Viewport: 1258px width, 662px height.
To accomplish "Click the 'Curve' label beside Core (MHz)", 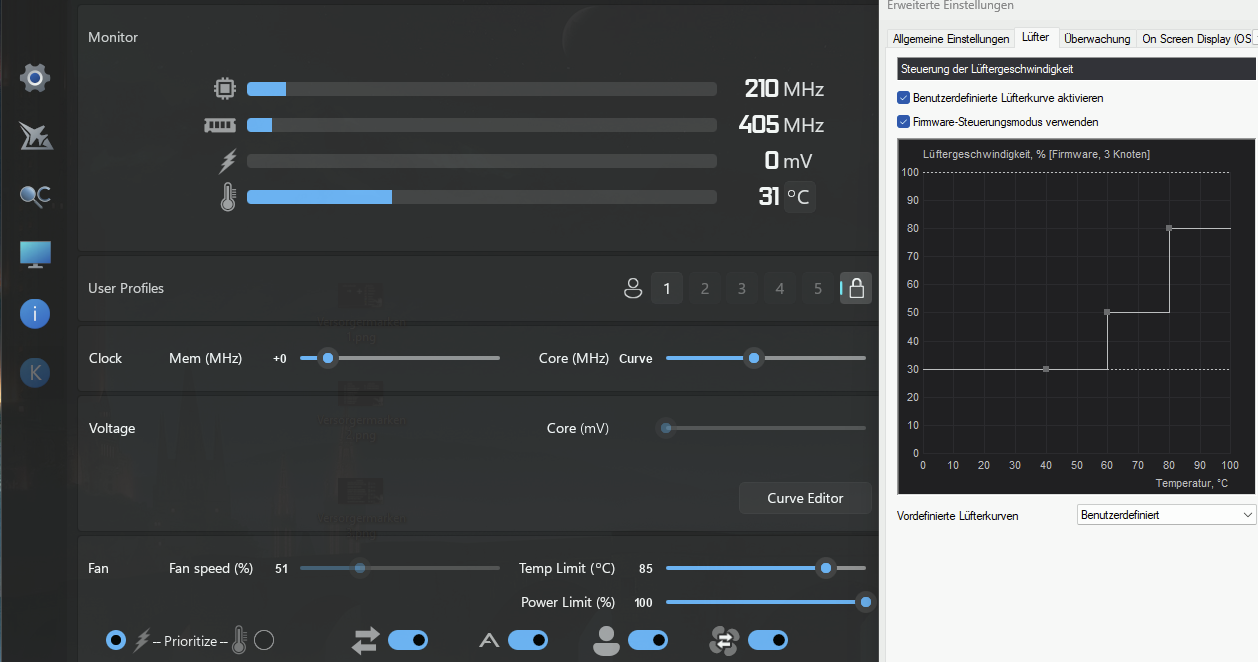I will tap(636, 359).
